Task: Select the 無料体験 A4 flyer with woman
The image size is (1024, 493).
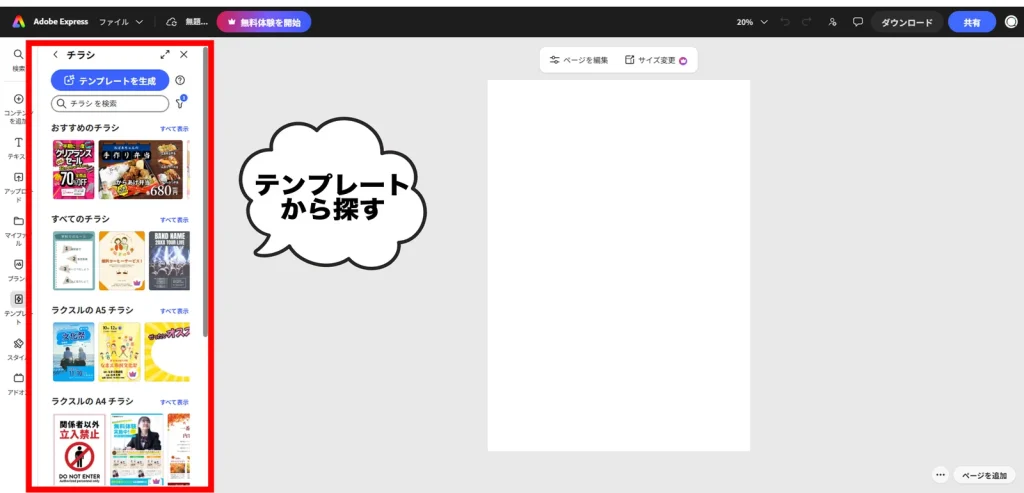Action: coord(136,449)
